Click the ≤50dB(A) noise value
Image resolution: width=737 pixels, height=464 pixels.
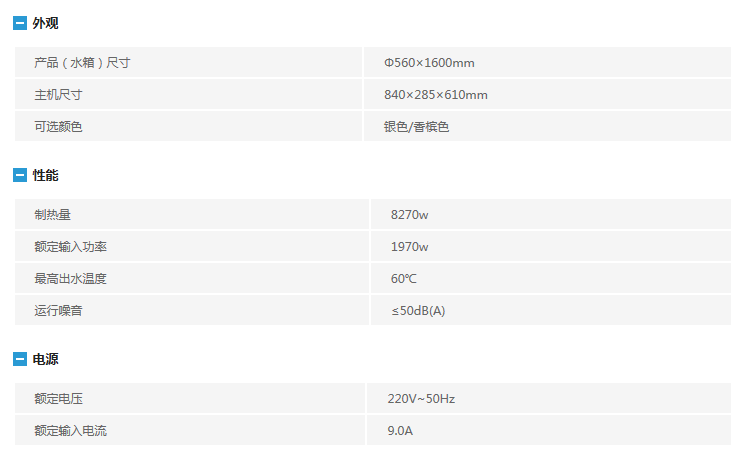tap(418, 311)
